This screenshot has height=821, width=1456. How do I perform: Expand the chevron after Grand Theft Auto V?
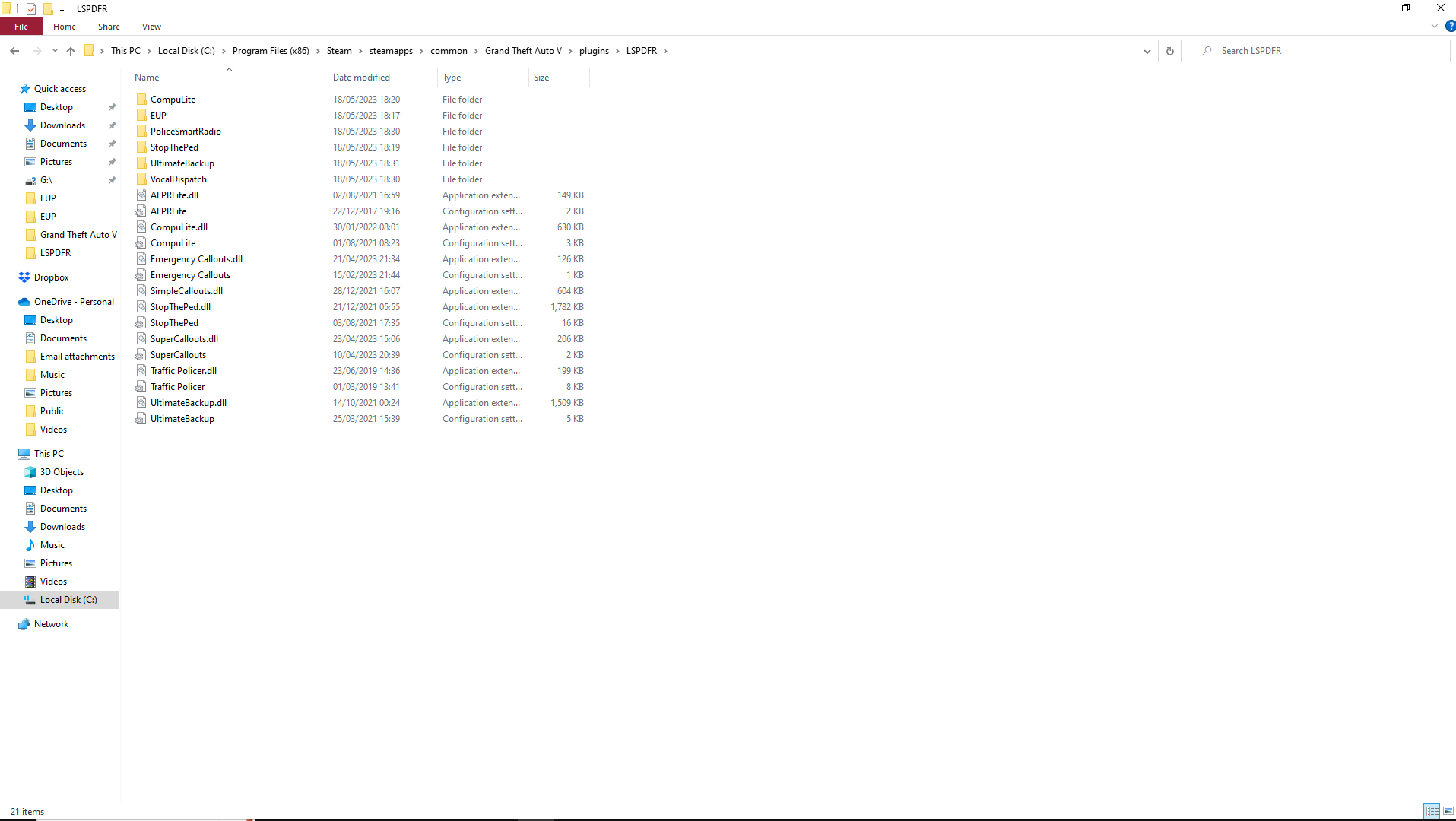pos(570,51)
